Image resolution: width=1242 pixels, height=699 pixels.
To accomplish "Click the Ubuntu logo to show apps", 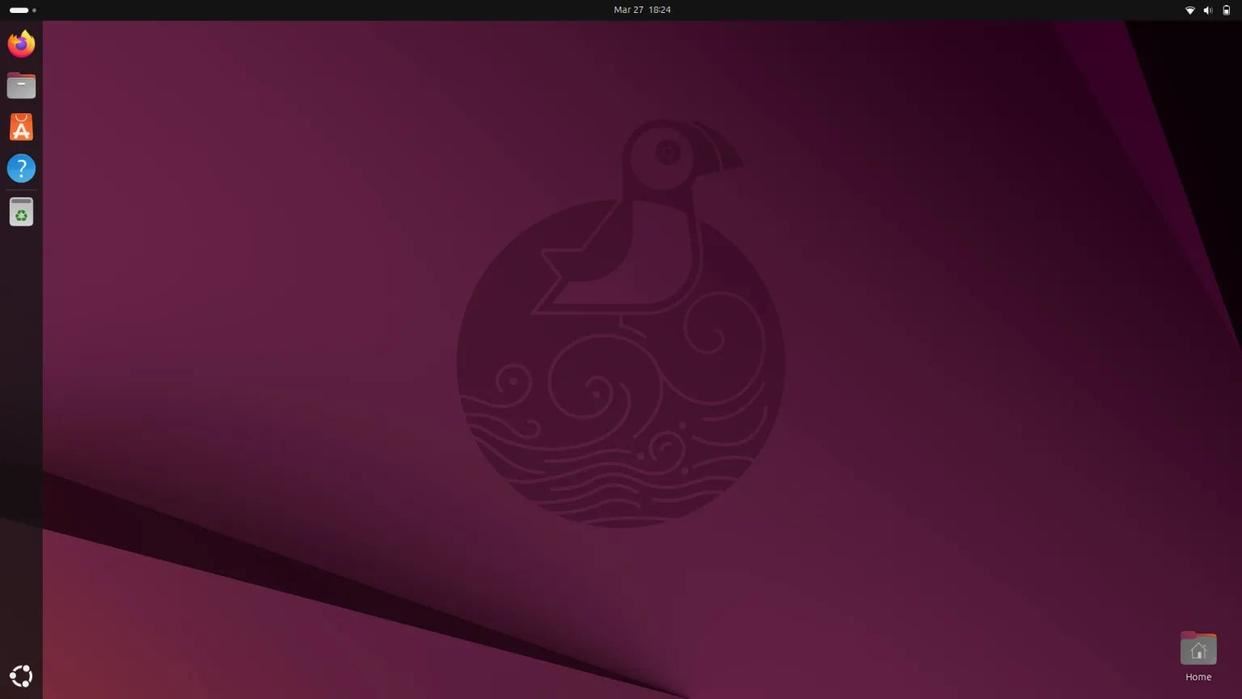I will tap(20, 675).
